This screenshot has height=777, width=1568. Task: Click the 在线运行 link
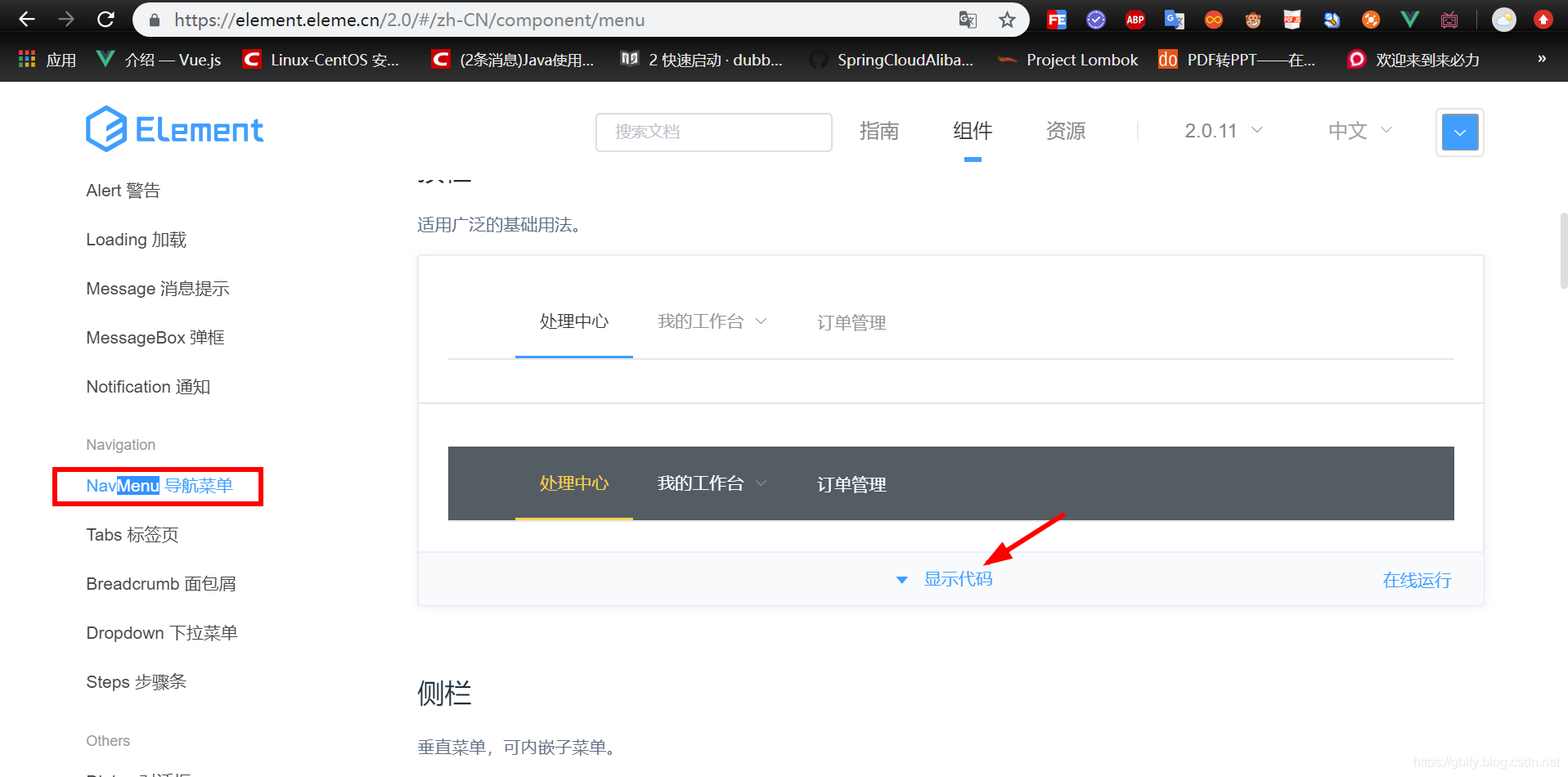[1417, 580]
